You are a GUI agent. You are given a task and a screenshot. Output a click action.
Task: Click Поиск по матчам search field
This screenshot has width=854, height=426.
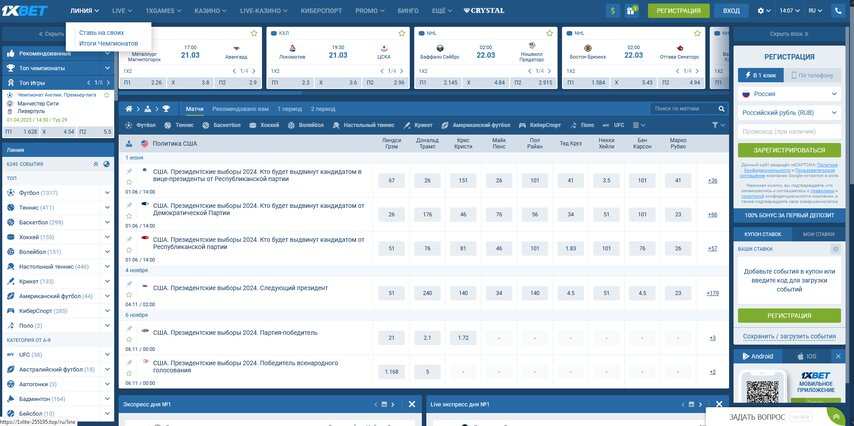[x=685, y=109]
